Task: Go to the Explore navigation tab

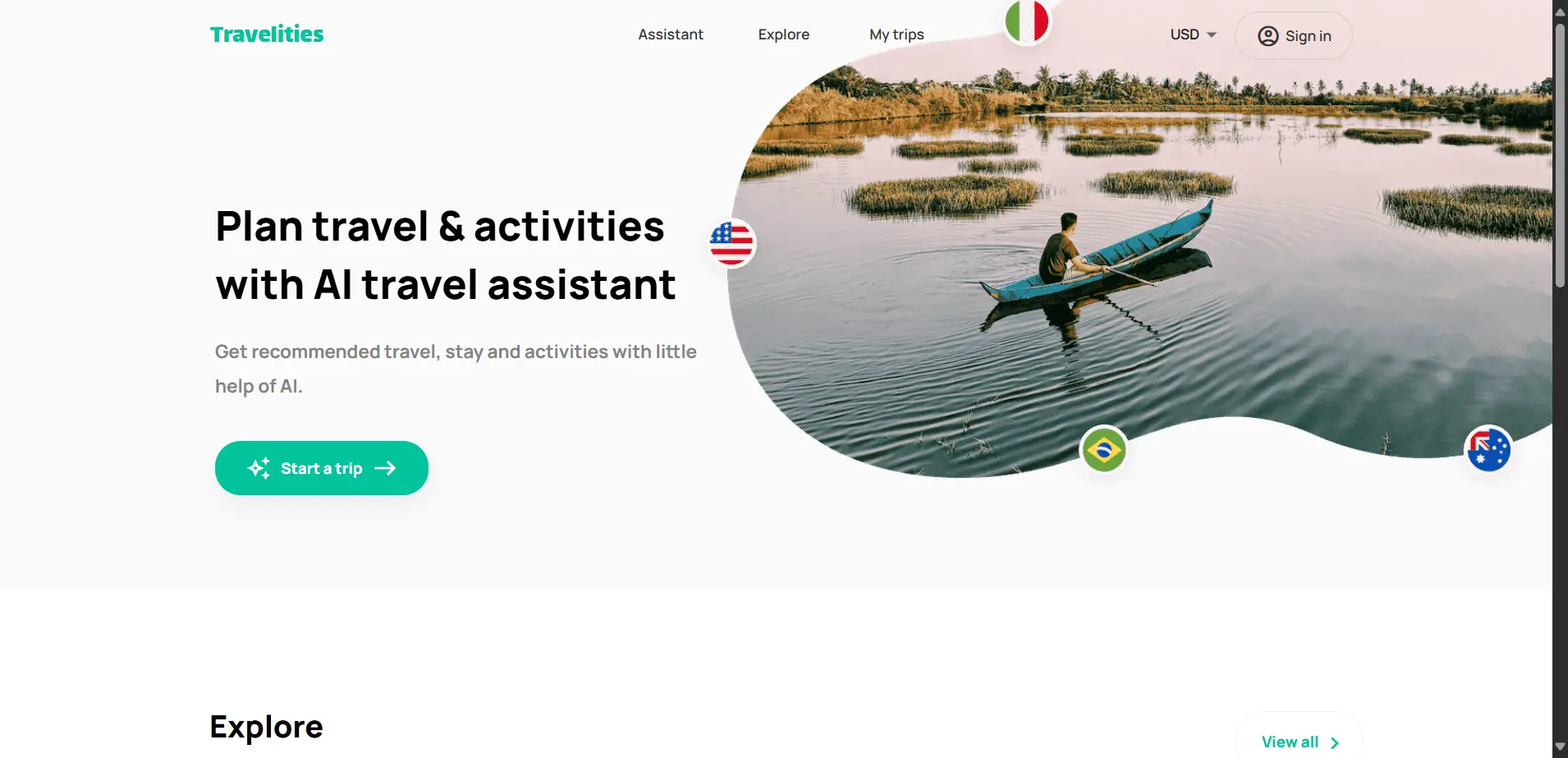Action: (784, 34)
